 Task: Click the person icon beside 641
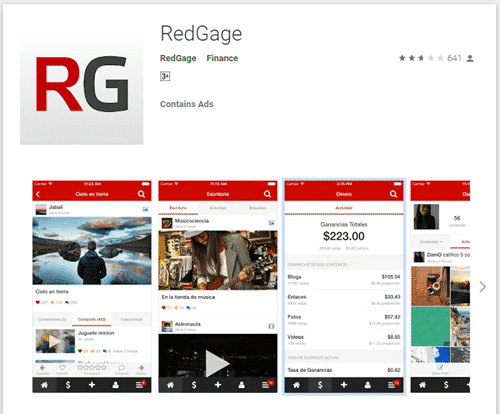point(470,58)
